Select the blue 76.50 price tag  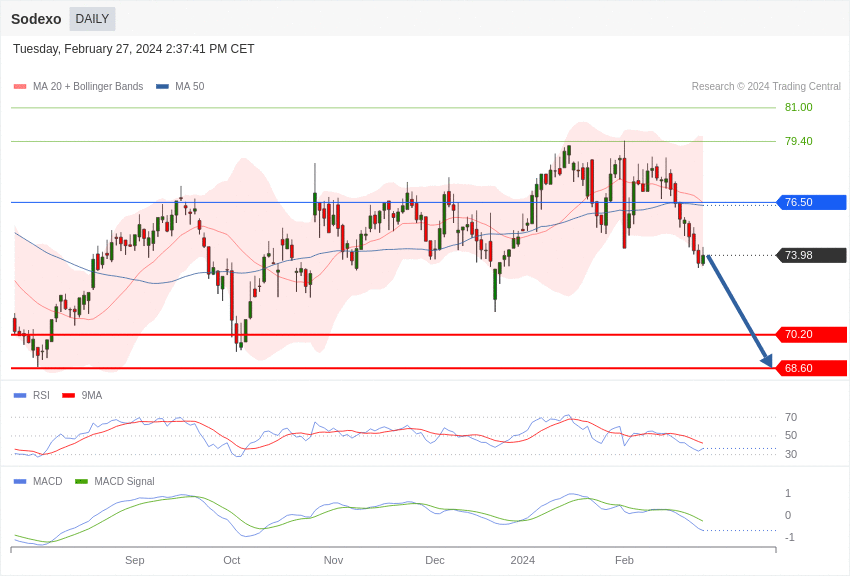pos(811,202)
